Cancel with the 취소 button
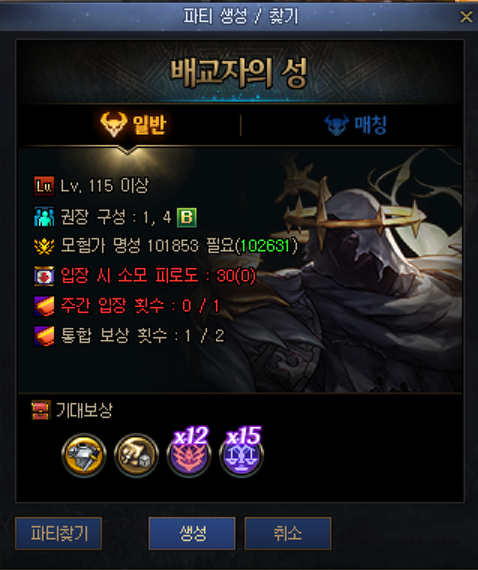This screenshot has width=478, height=570. (x=288, y=533)
